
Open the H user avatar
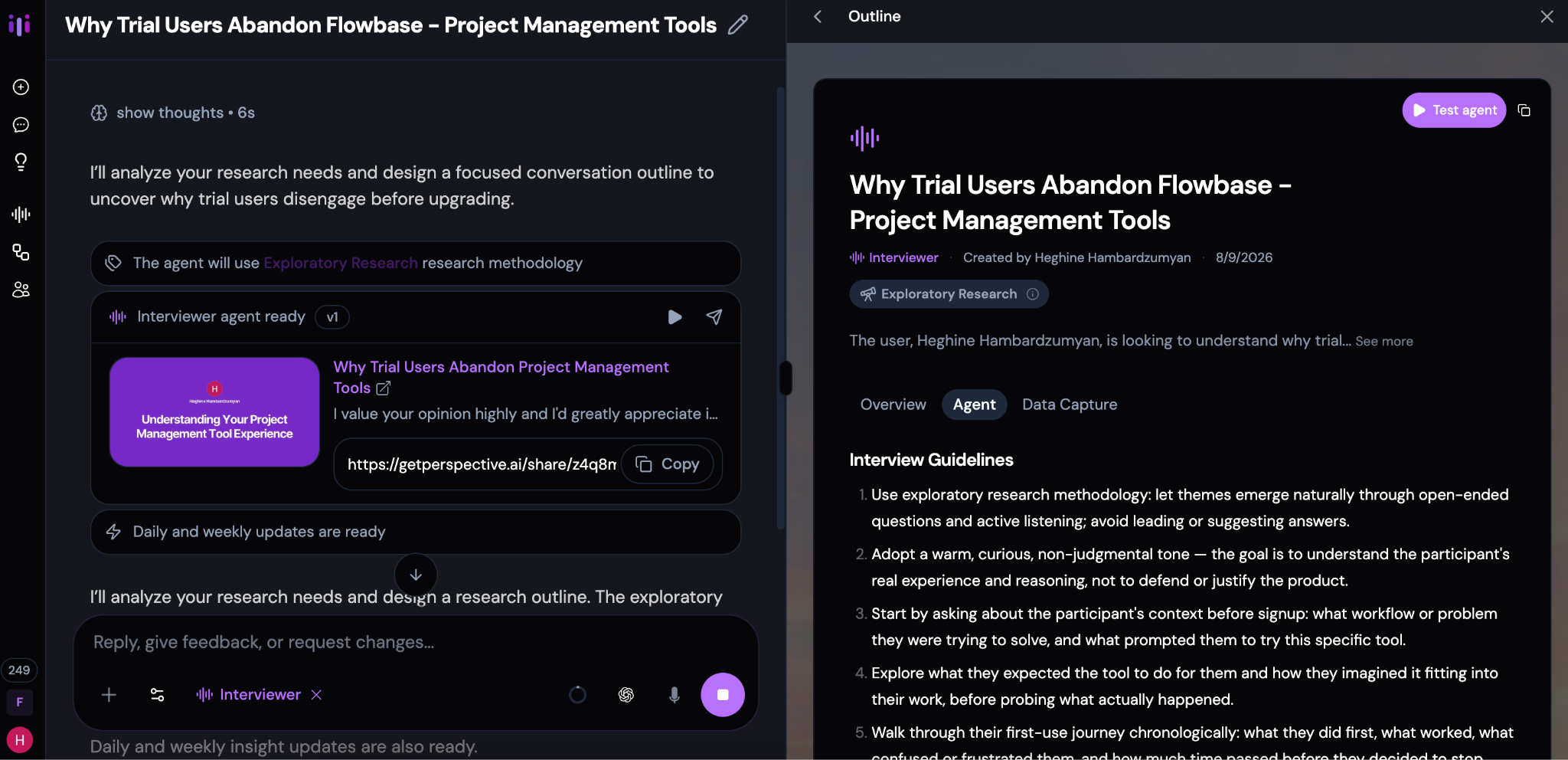(x=20, y=740)
